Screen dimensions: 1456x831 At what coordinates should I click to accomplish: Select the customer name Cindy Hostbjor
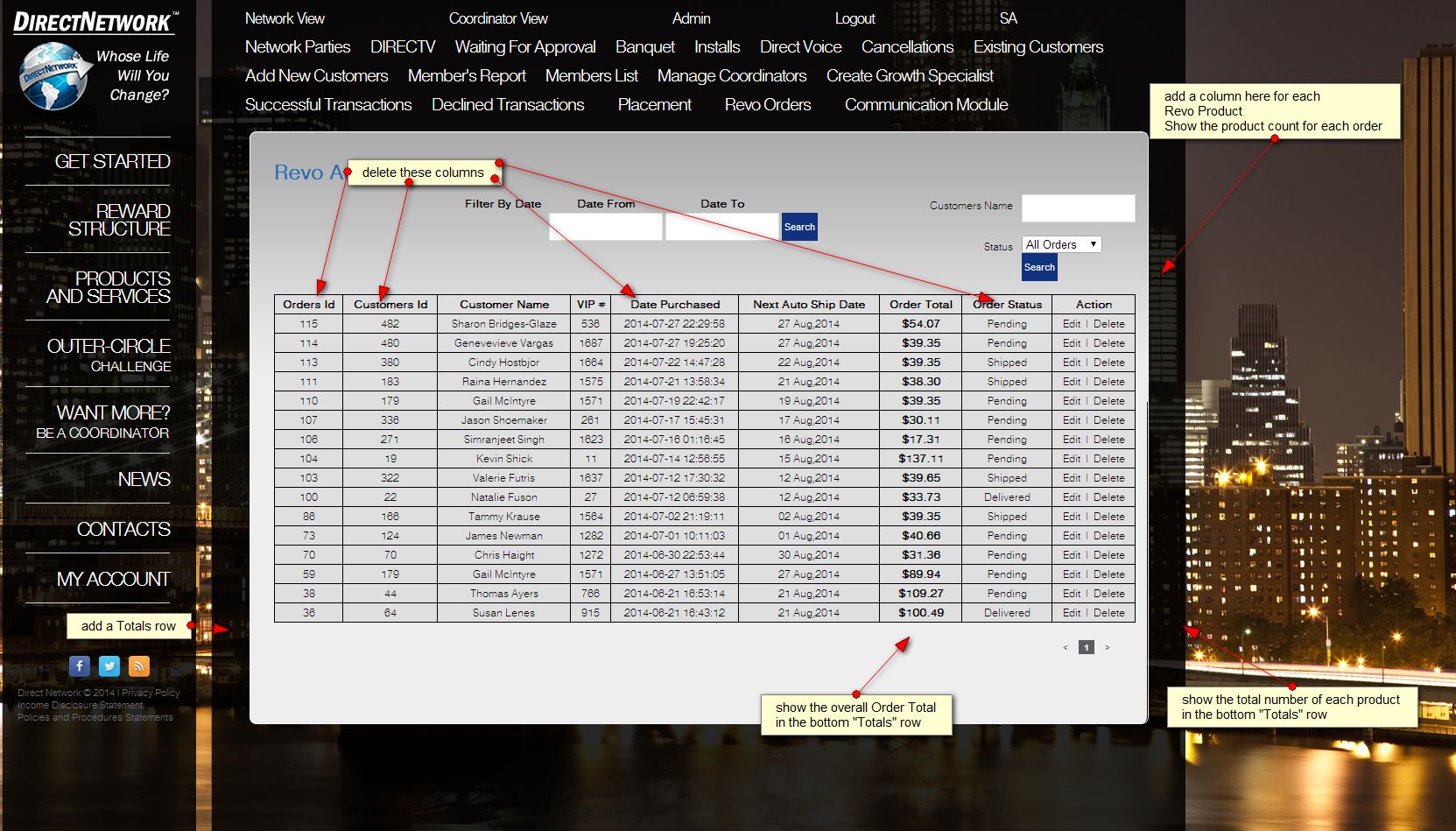(503, 363)
